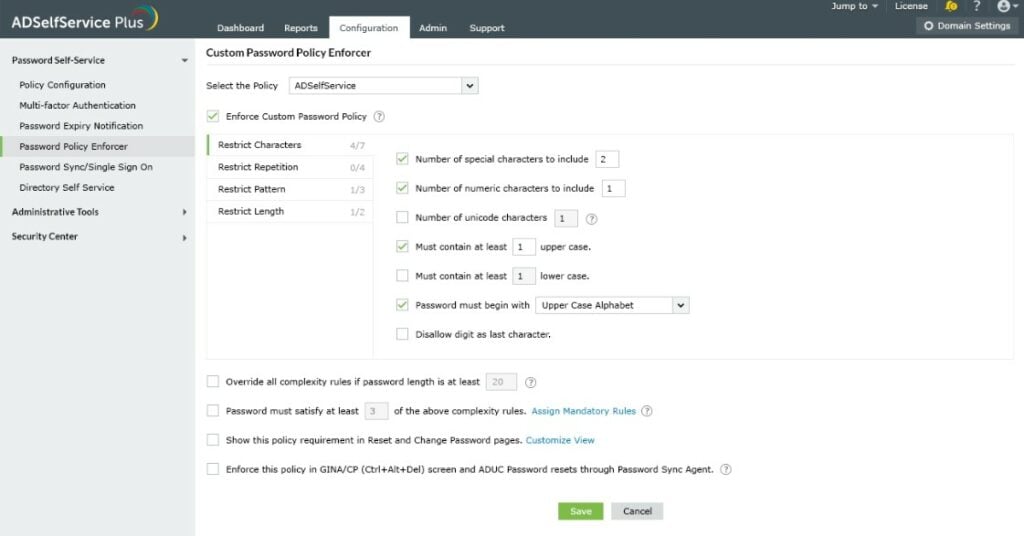The image size is (1024, 536).
Task: Open Upper Case Alphabet dropdown
Action: pos(612,305)
